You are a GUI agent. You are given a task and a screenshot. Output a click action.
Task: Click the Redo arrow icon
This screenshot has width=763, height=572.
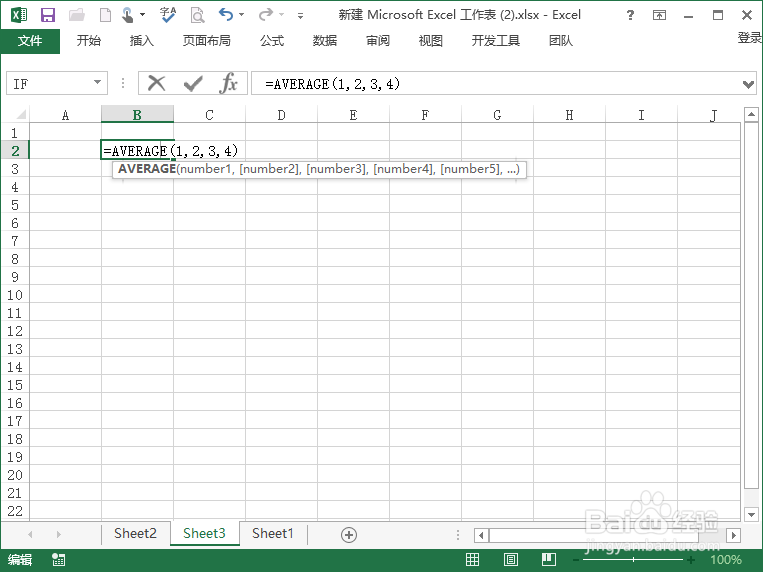click(266, 15)
